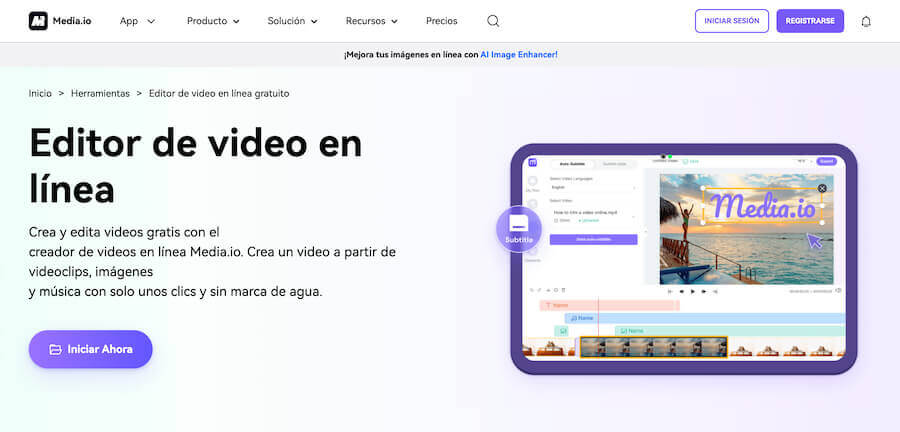The image size is (900, 432).
Task: Select the long blue audio track
Action: click(x=705, y=318)
